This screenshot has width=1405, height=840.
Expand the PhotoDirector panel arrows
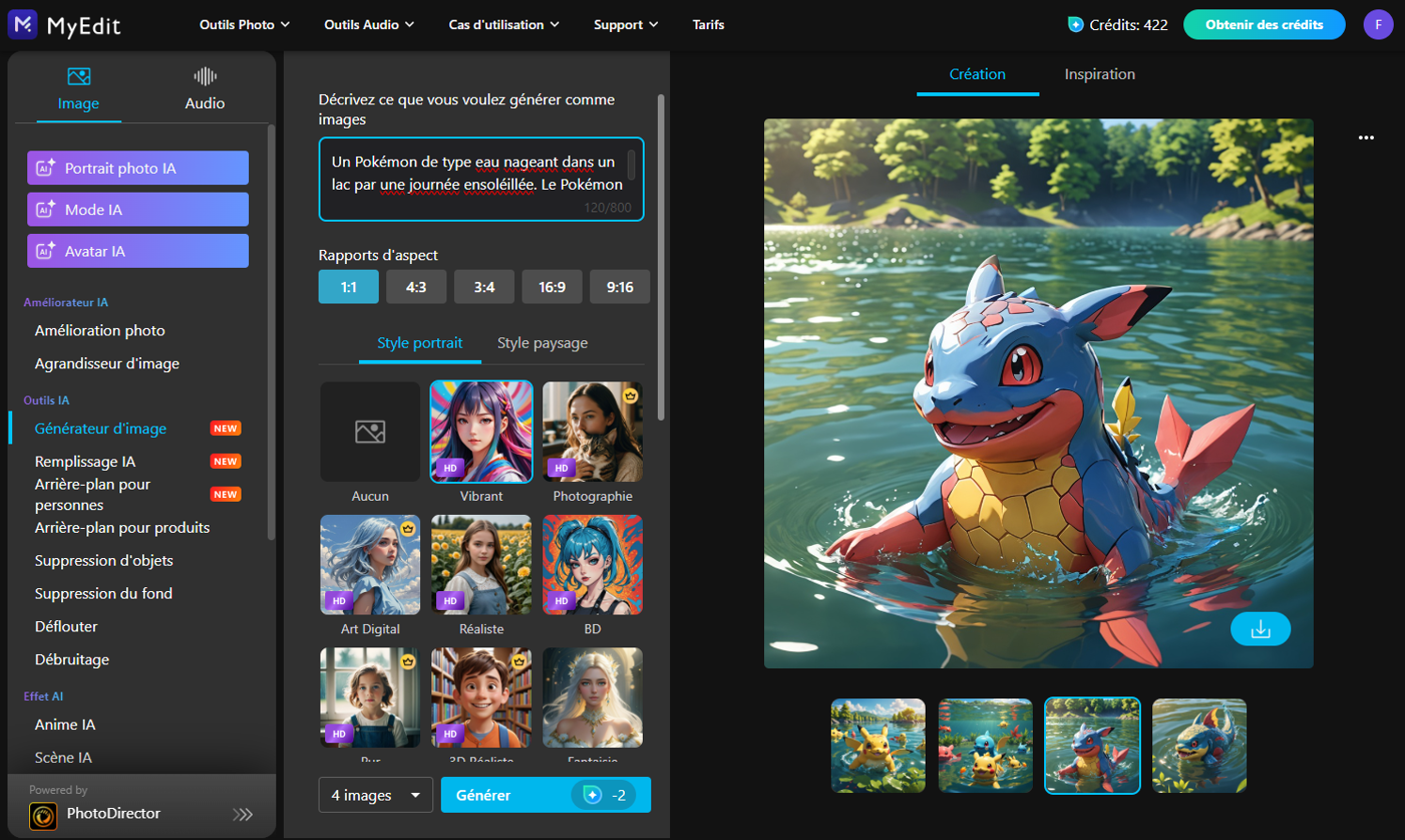point(243,815)
